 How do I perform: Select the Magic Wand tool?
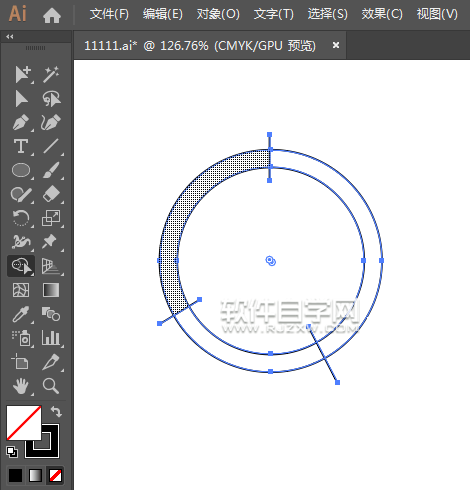coord(51,74)
